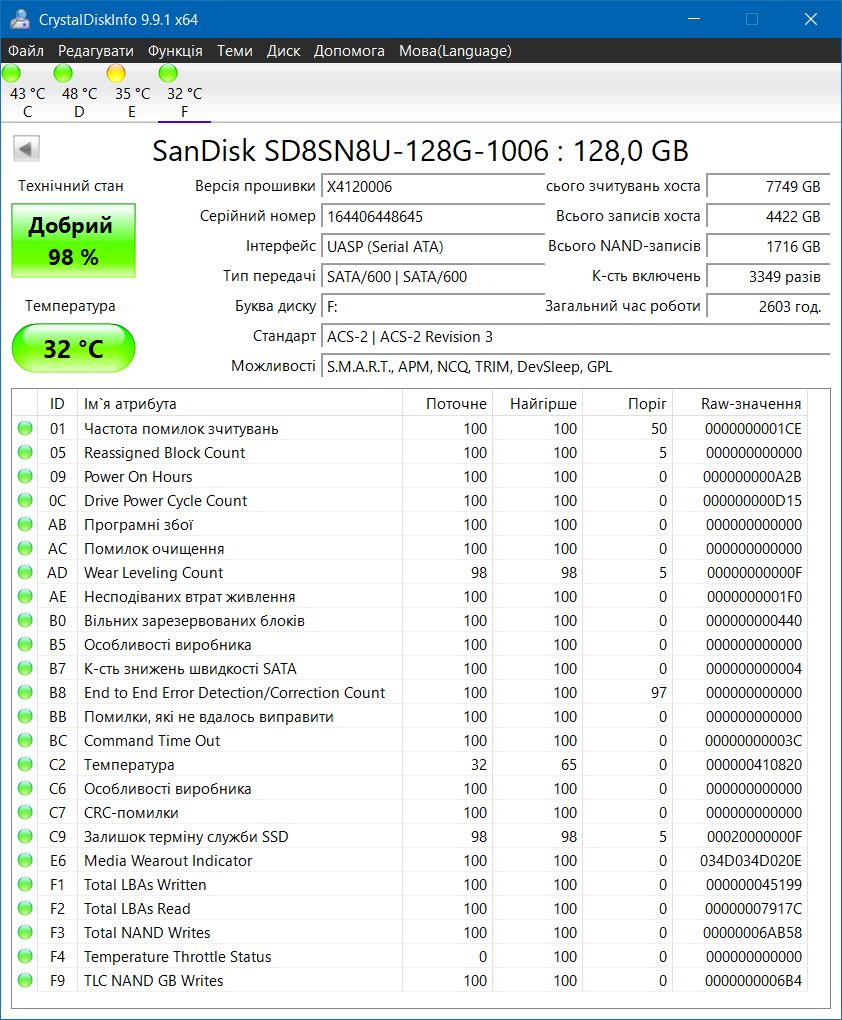Click status icon of Total LBAs Written row
Screen dimensions: 842x1020
25,885
